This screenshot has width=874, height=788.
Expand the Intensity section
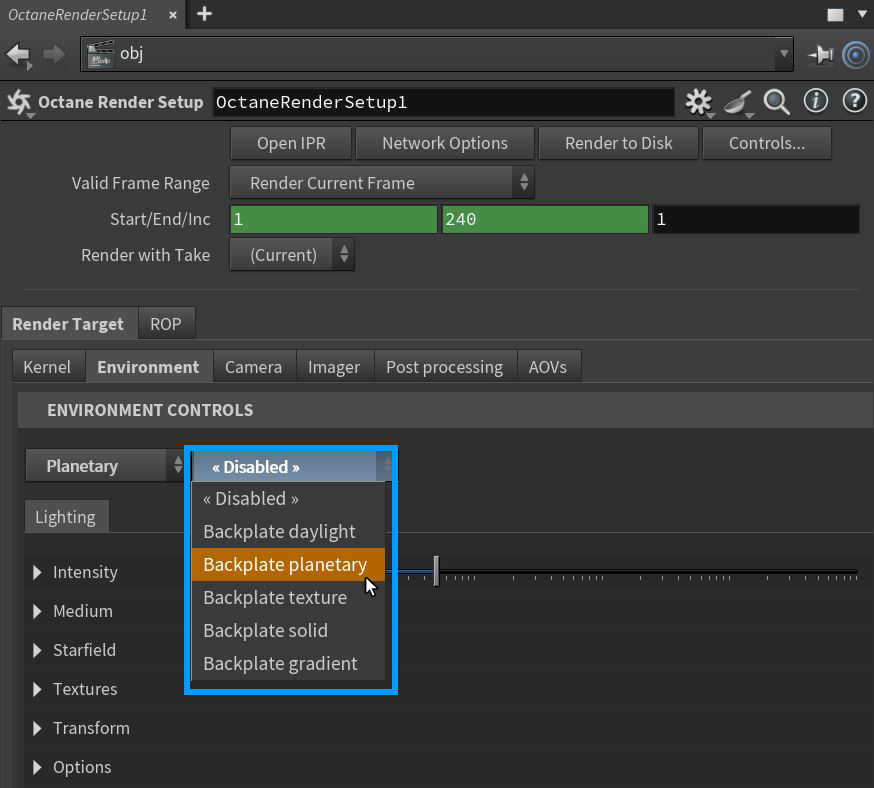(x=37, y=572)
